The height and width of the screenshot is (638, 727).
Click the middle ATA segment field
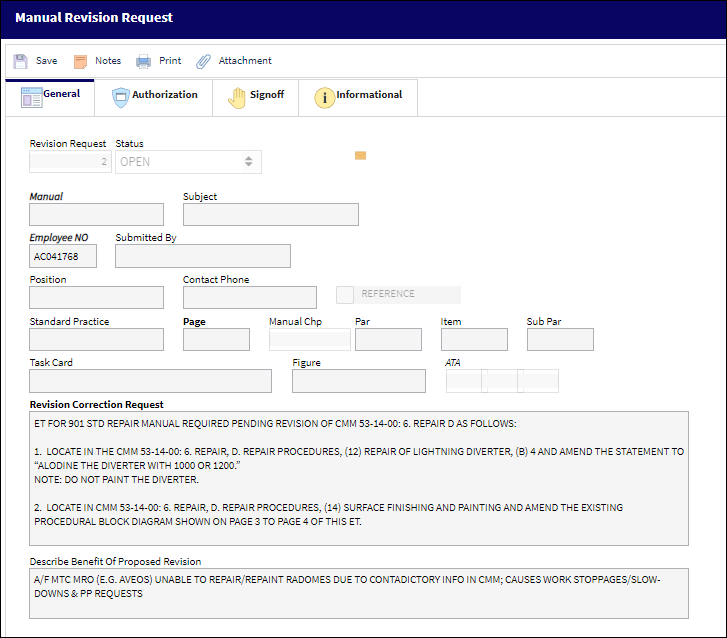pyautogui.click(x=503, y=381)
